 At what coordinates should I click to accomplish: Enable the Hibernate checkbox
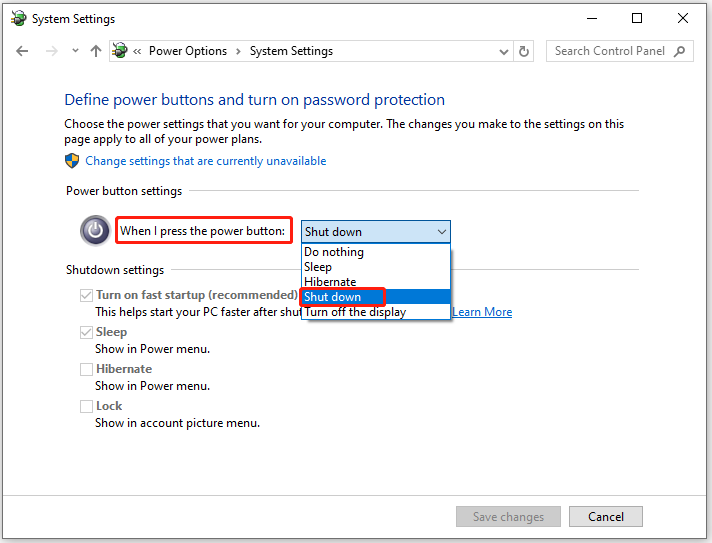coord(87,370)
